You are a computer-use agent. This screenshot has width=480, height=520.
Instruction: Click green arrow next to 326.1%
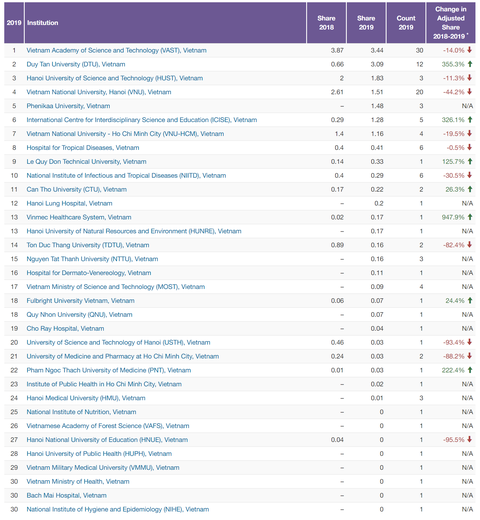[x=470, y=120]
